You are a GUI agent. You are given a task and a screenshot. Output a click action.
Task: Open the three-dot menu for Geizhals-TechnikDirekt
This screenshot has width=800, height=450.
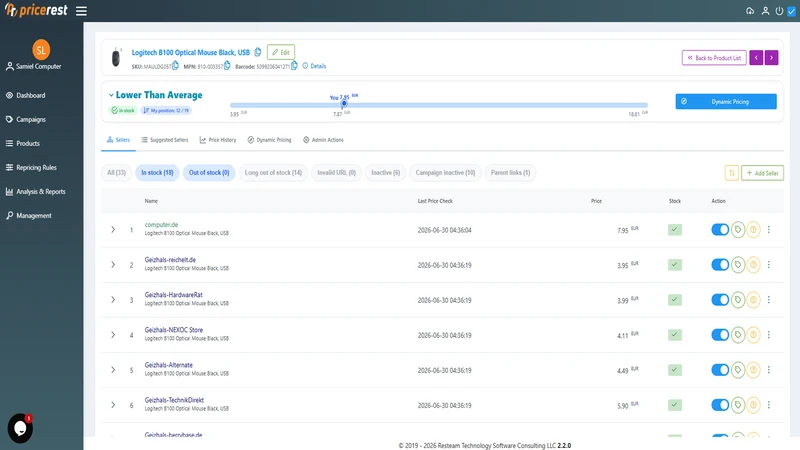coord(768,405)
